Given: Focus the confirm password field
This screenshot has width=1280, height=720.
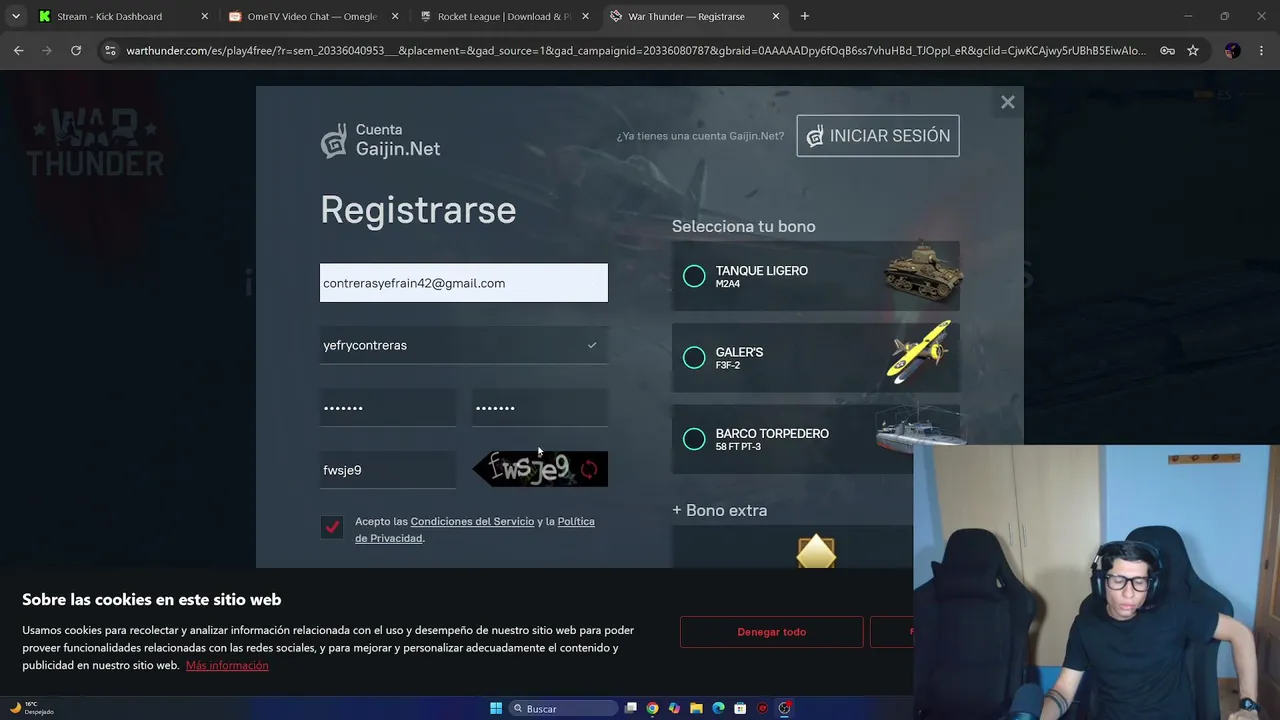Looking at the screenshot, I should pyautogui.click(x=540, y=408).
